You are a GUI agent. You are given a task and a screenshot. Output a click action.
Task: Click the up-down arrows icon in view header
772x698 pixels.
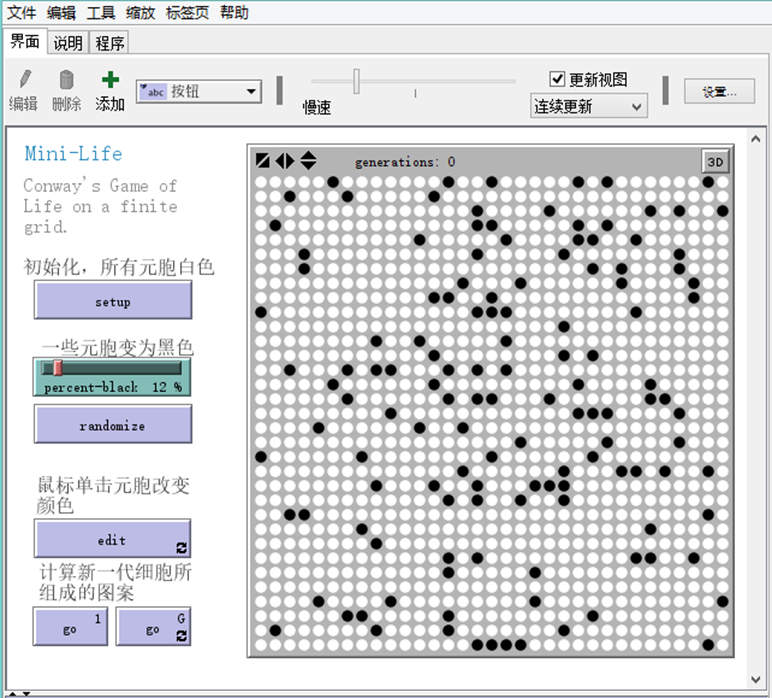pos(309,160)
